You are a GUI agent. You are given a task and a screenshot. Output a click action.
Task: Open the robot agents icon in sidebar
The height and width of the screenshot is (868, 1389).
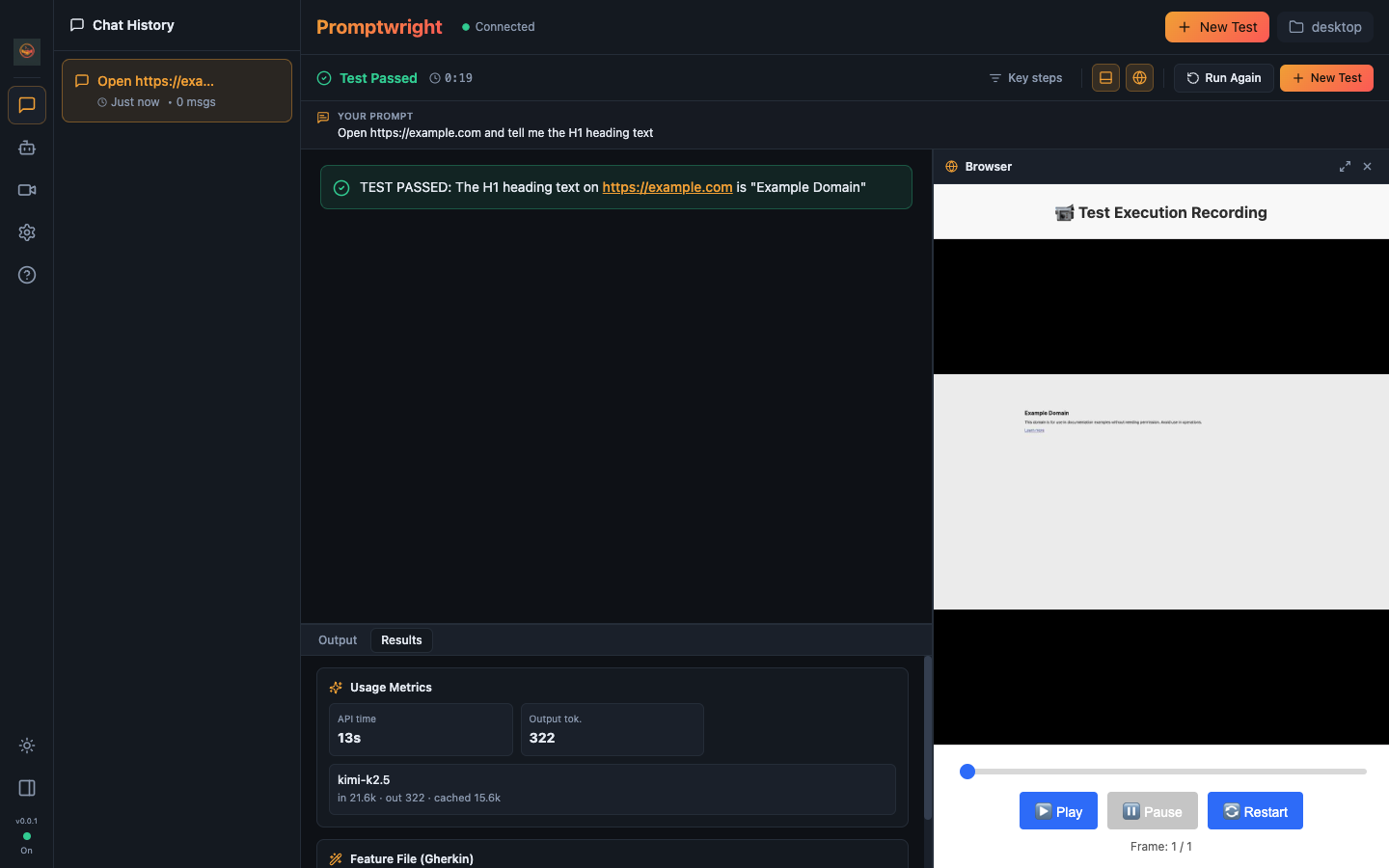coord(27,148)
